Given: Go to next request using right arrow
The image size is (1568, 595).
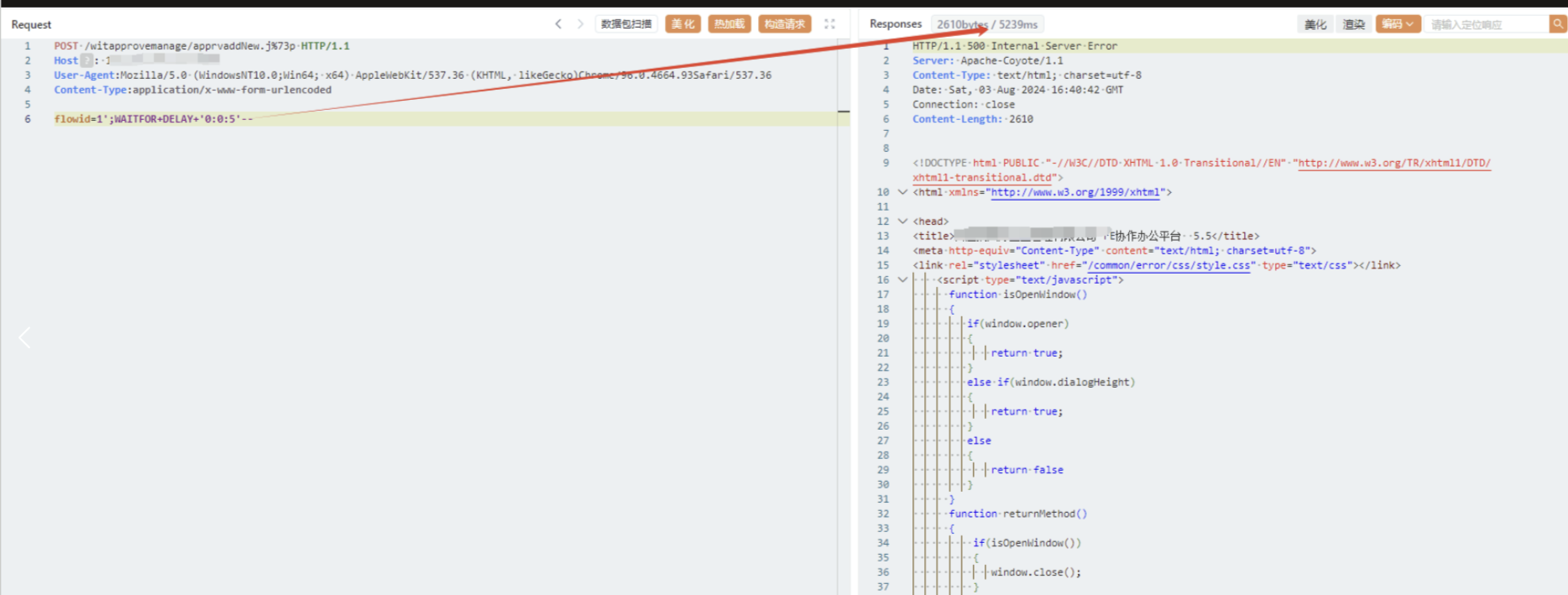Looking at the screenshot, I should click(580, 24).
